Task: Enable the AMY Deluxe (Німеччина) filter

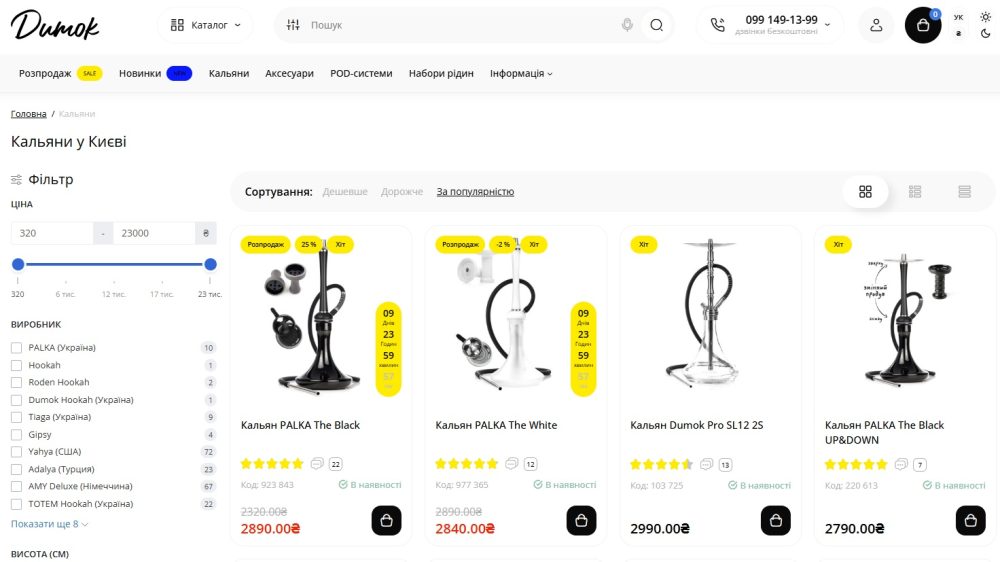Action: (17, 486)
